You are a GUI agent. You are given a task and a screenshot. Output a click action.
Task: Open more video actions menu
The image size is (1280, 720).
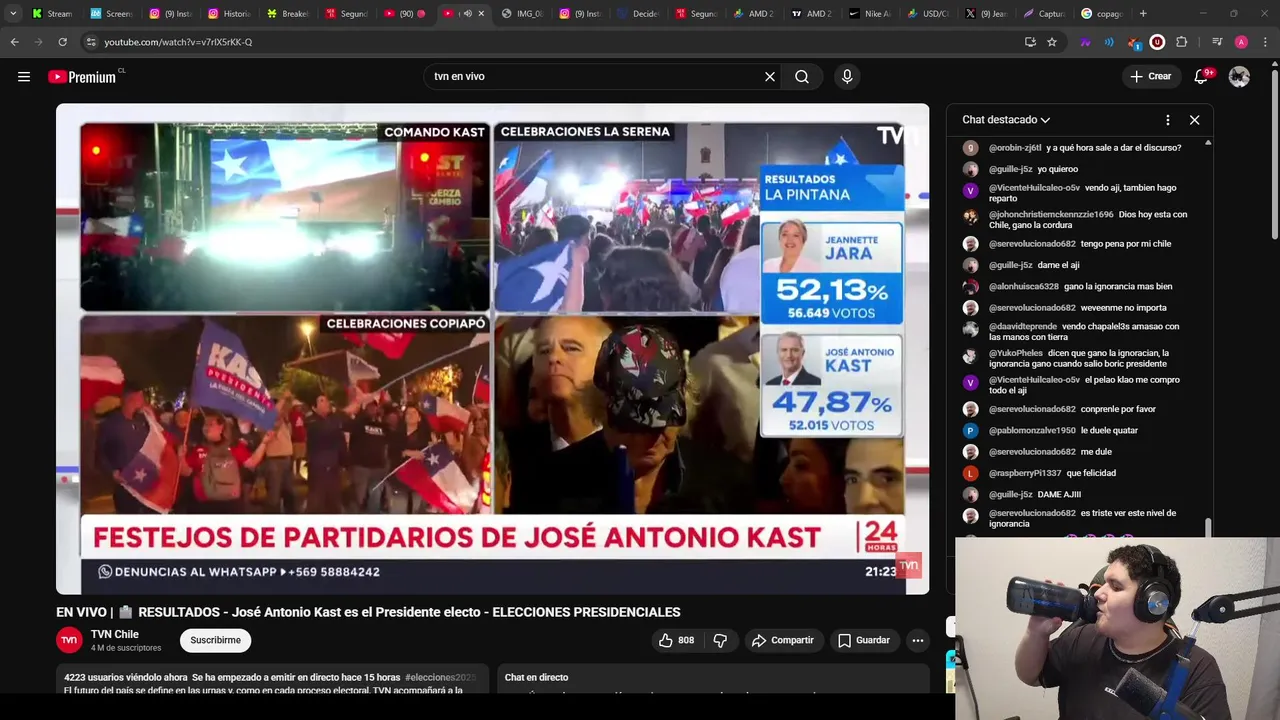917,640
